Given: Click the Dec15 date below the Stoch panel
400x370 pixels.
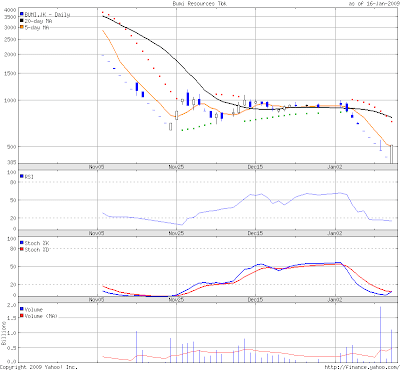Looking at the screenshot, I should tap(255, 299).
